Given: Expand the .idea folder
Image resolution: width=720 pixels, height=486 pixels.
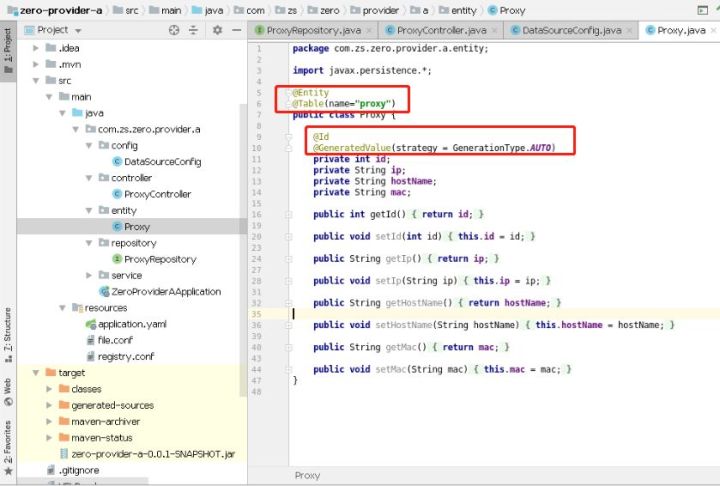Looking at the screenshot, I should coord(36,48).
